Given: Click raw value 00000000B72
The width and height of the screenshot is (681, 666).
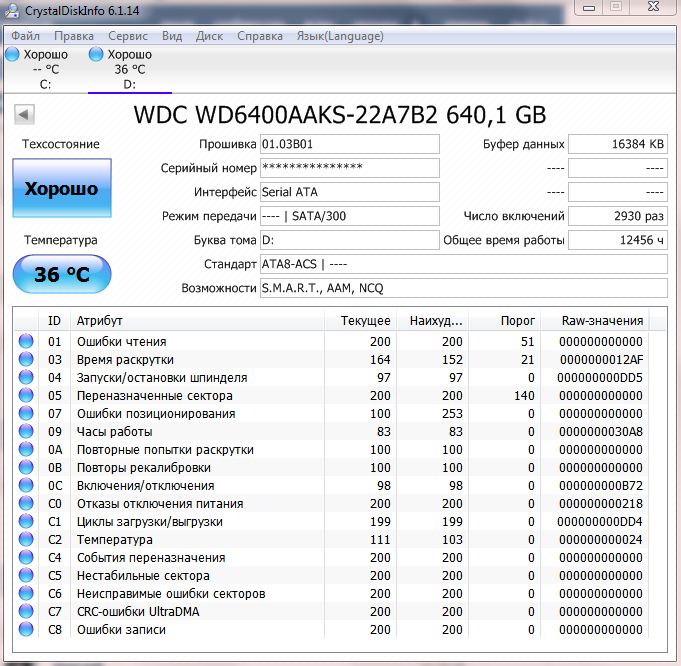Looking at the screenshot, I should (x=601, y=485).
